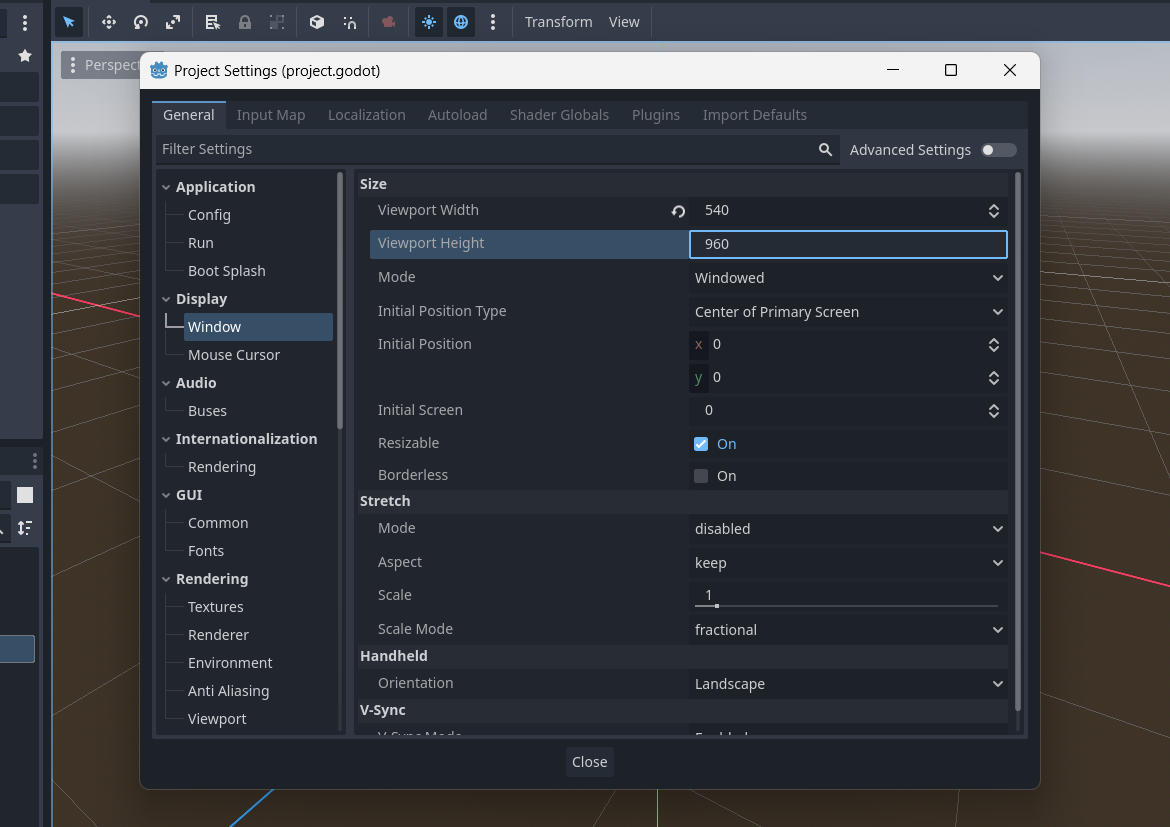Toggle the Advanced Settings switch
This screenshot has height=827, width=1170.
[998, 150]
